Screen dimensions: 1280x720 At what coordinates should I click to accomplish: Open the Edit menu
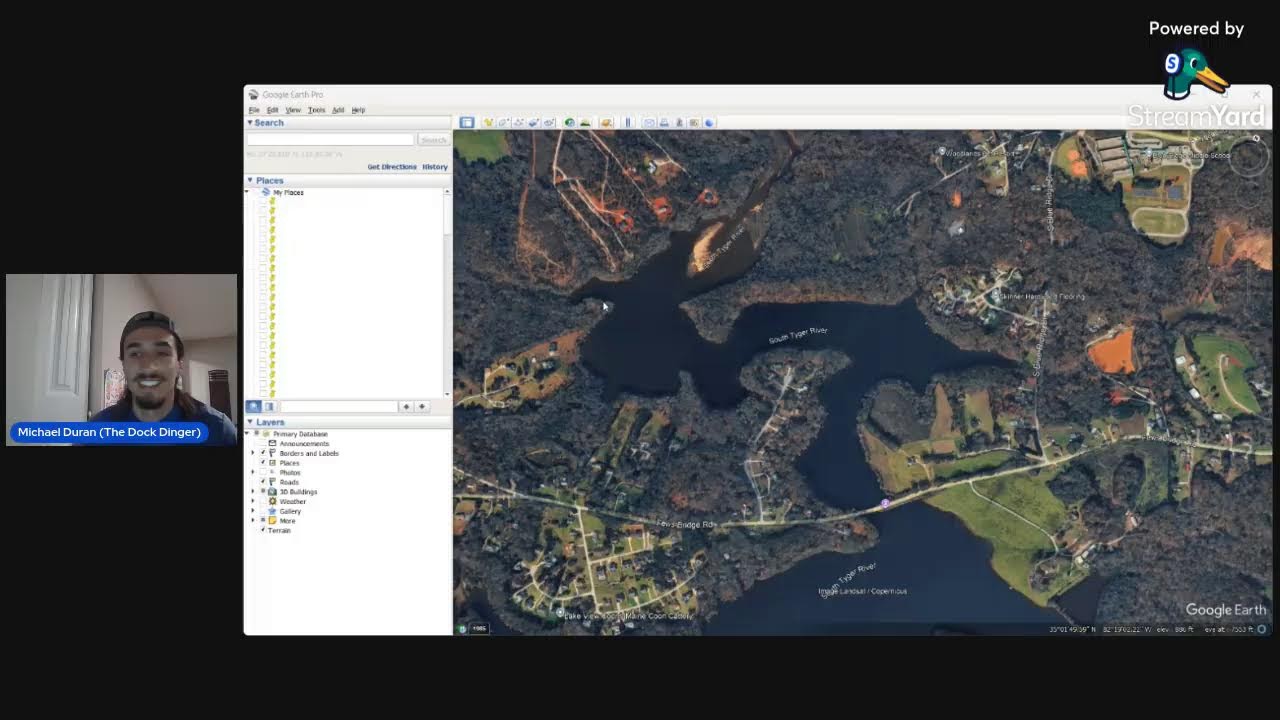tap(272, 110)
